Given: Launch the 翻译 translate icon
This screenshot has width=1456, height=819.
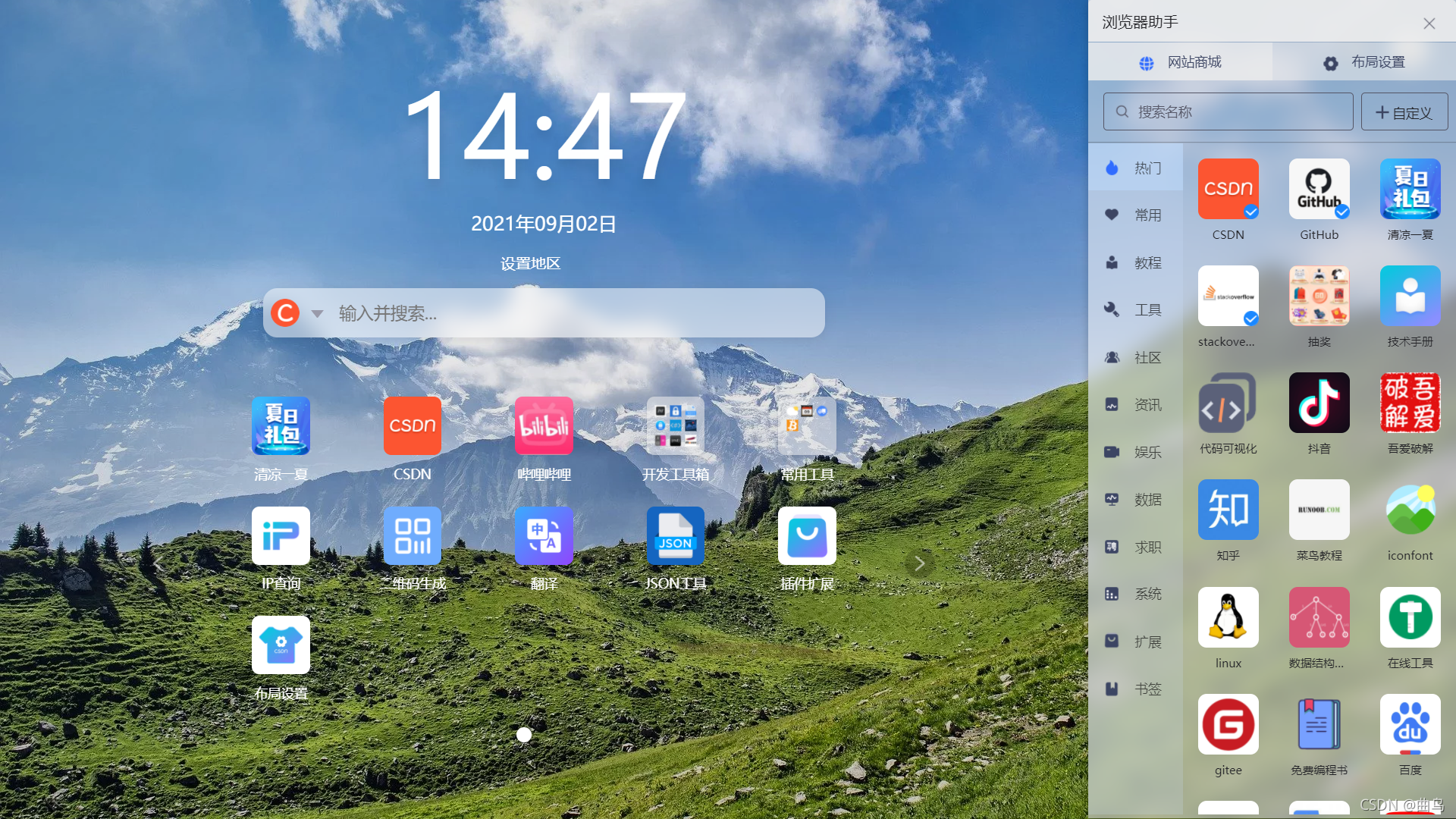Looking at the screenshot, I should pyautogui.click(x=544, y=535).
